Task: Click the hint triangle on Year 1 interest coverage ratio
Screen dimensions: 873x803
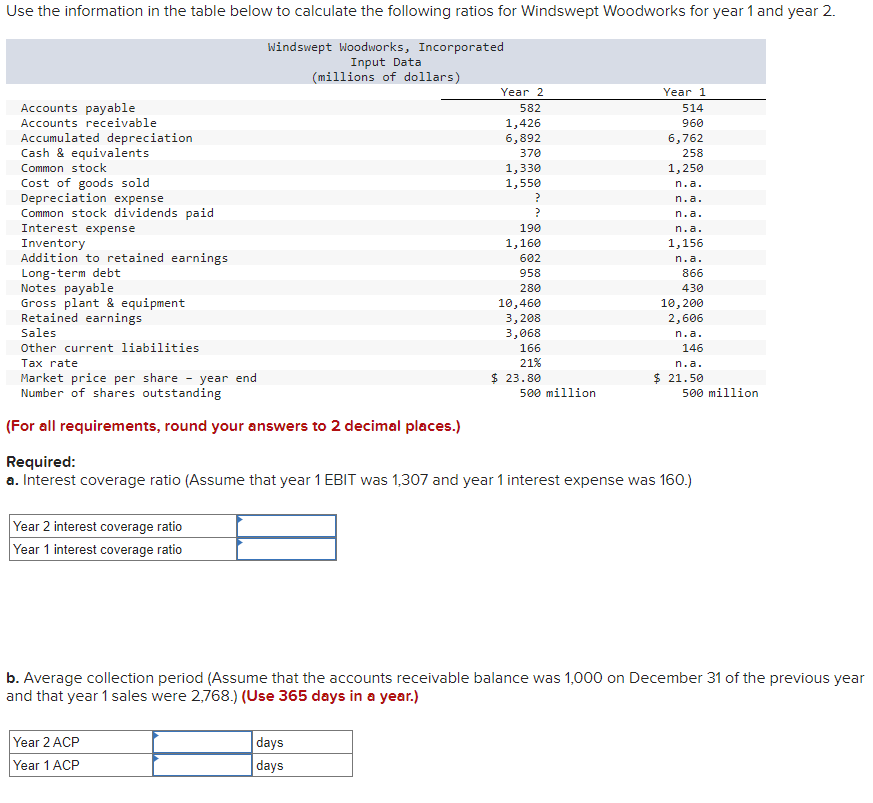Action: click(x=239, y=542)
